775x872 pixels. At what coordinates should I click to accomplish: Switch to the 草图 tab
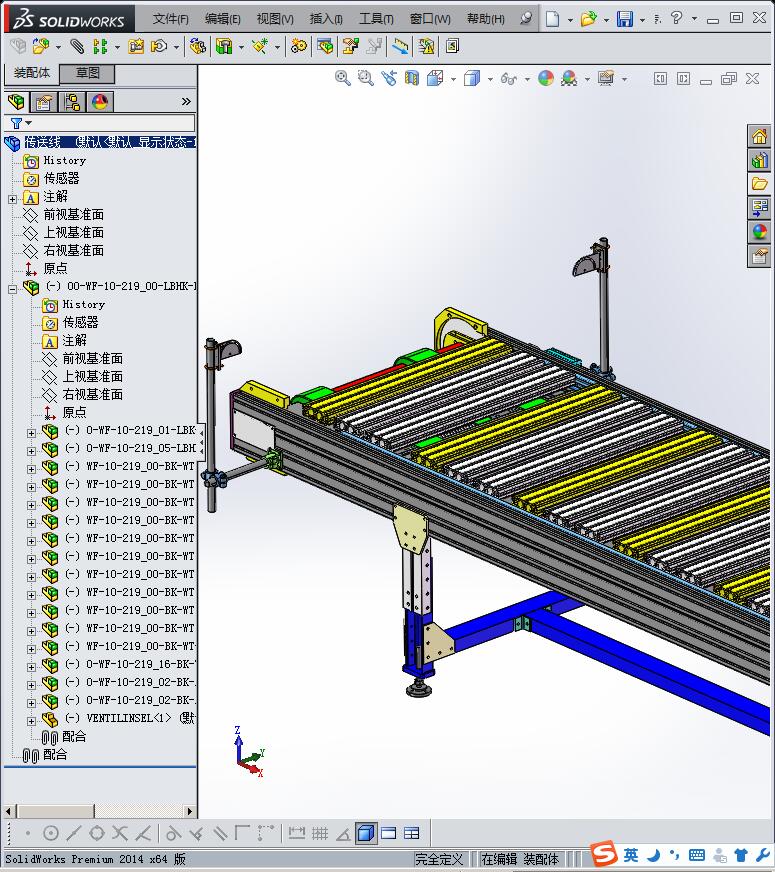click(87, 73)
